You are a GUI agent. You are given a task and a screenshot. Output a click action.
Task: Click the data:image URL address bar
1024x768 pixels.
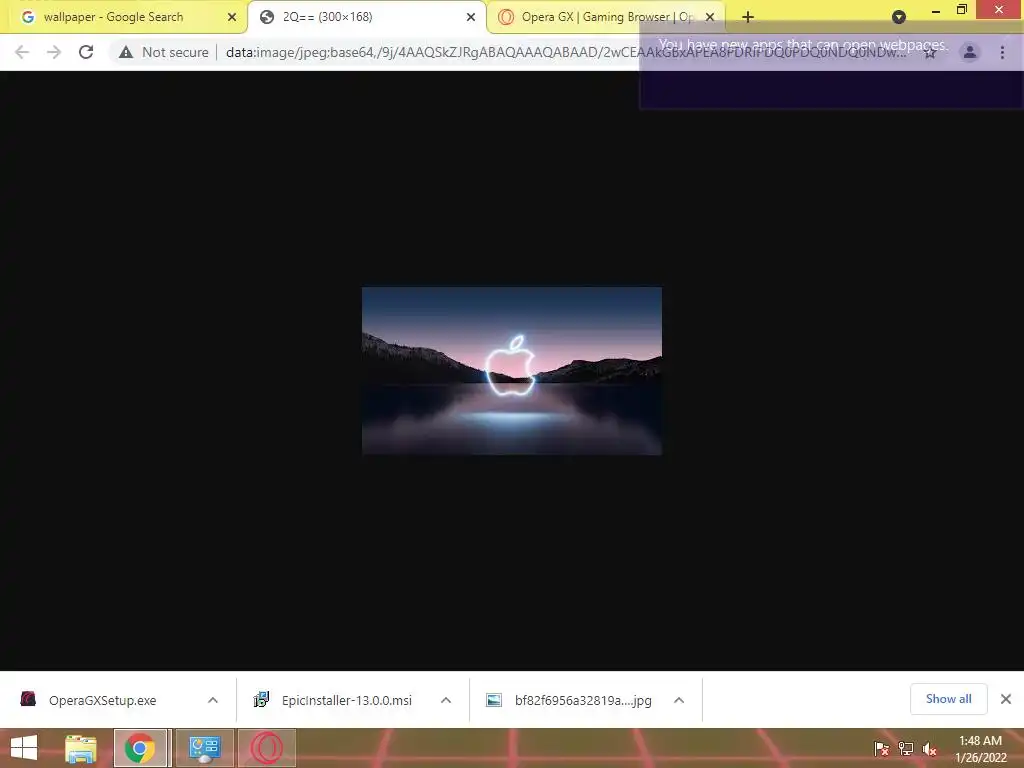pyautogui.click(x=565, y=52)
